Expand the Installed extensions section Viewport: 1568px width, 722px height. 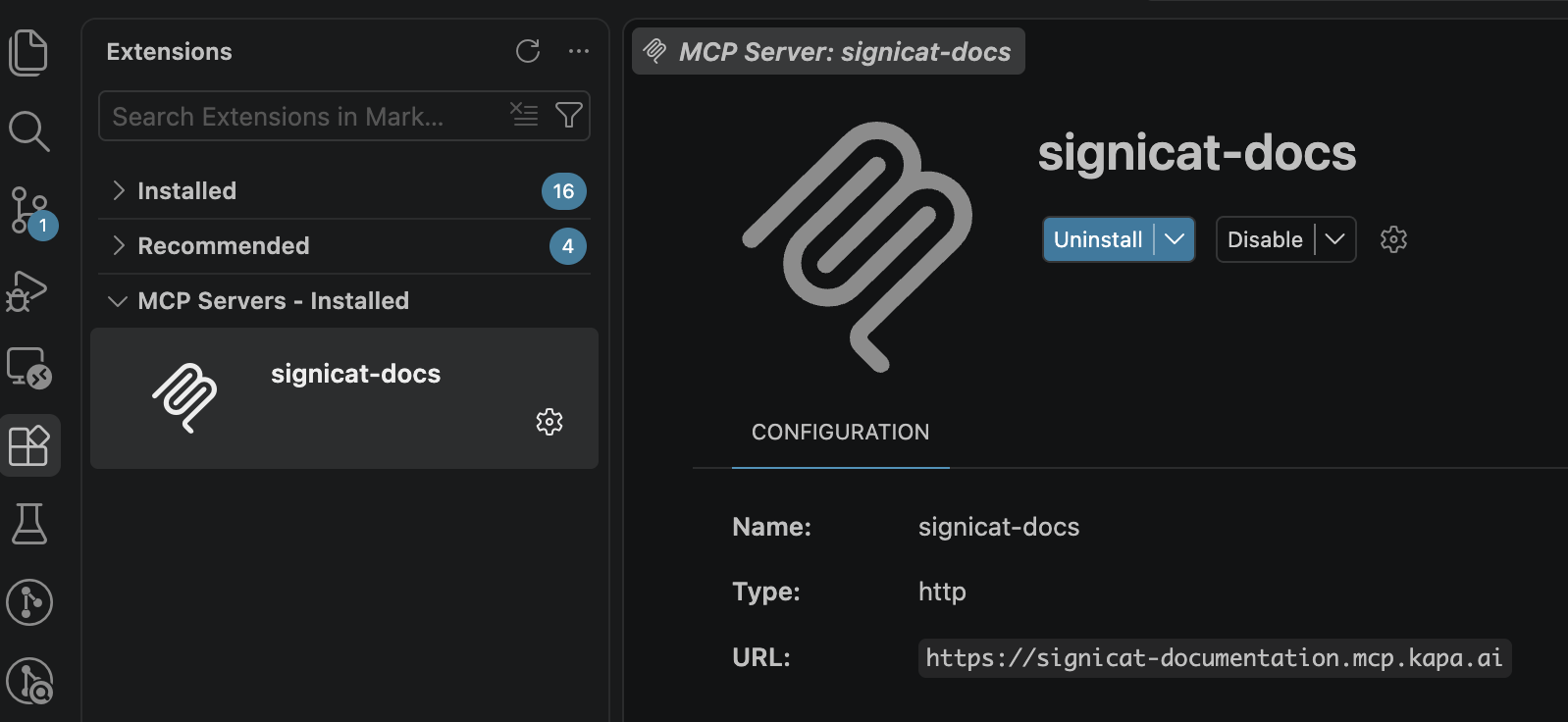pos(344,191)
